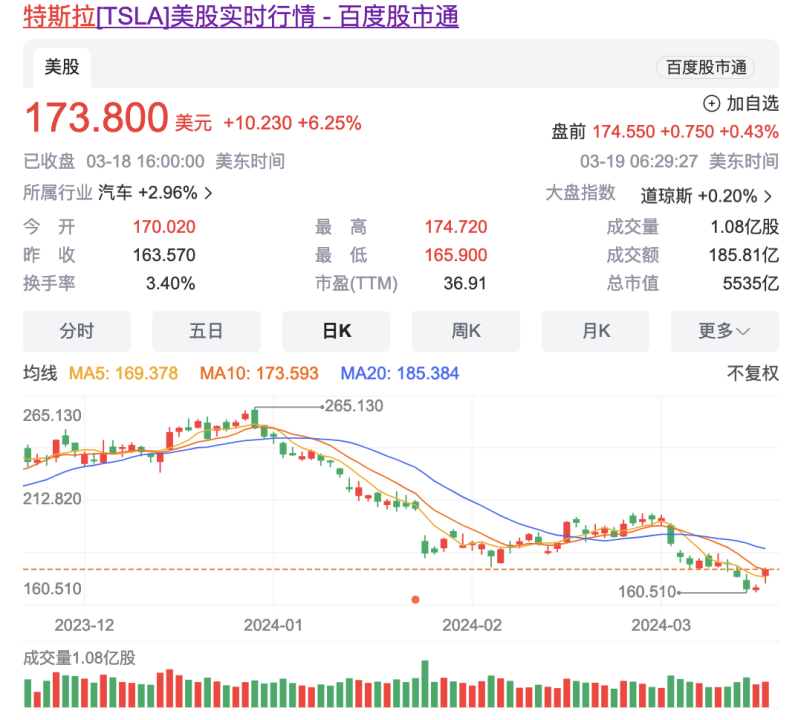Switch chart to 五日 view
Screen dimensions: 801x720
(206, 331)
